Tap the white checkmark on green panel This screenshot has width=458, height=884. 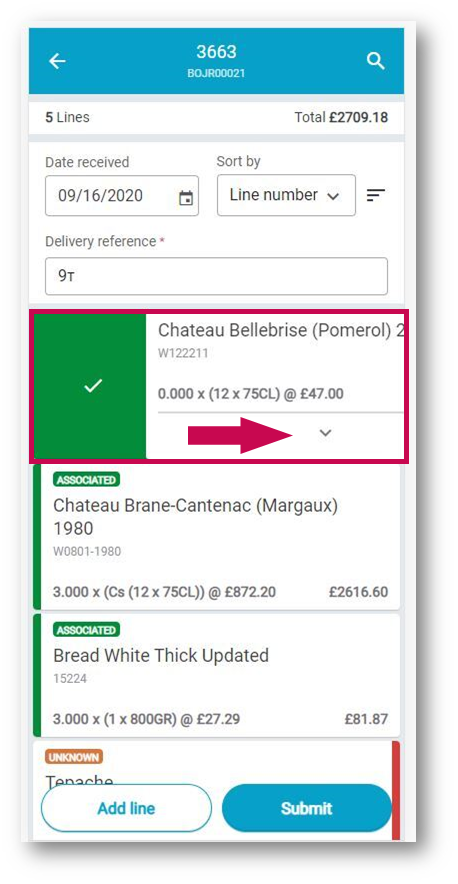(x=93, y=386)
